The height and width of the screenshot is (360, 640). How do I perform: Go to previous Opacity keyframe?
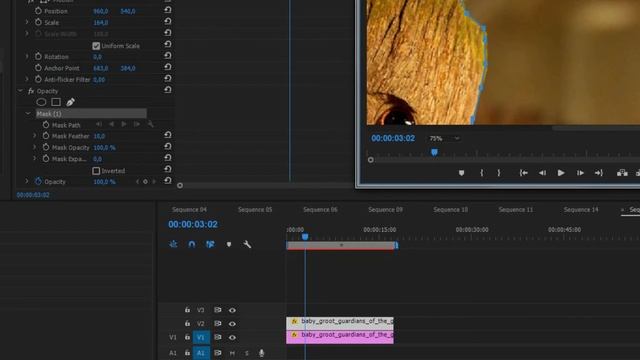137,182
